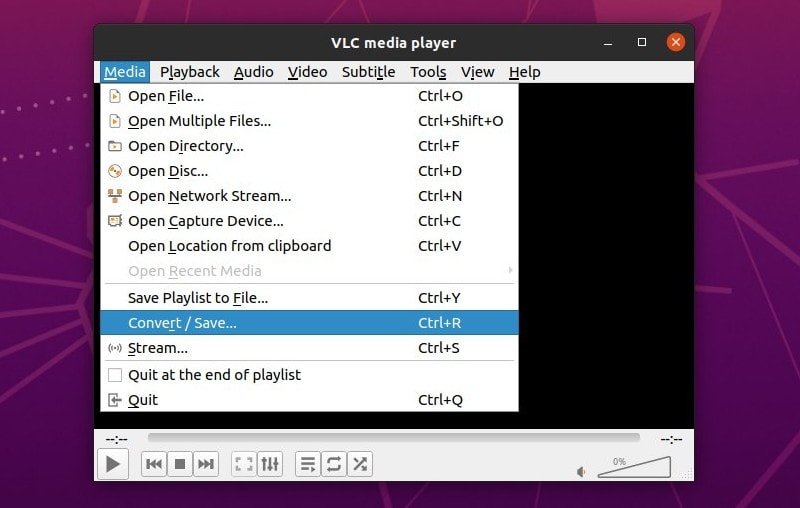
Task: Select Quit from the Media menu
Action: (309, 400)
